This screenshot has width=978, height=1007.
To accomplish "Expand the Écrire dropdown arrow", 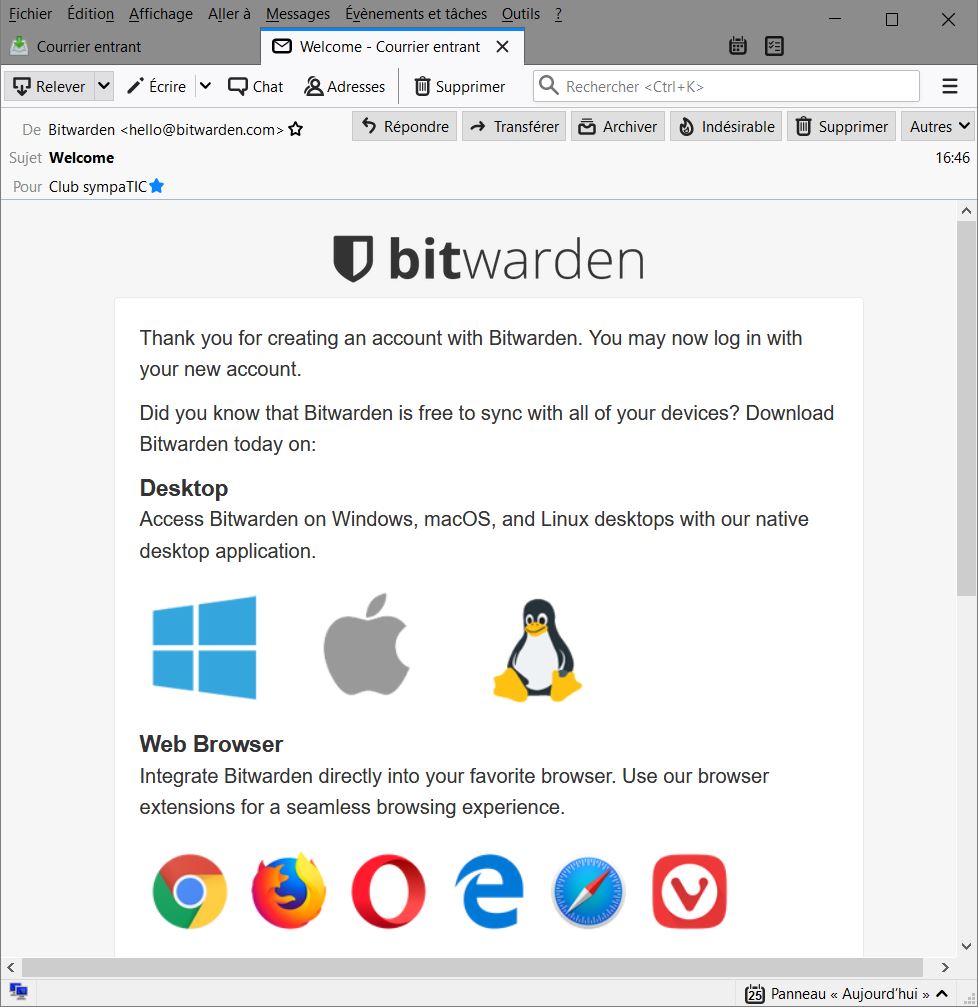I will pyautogui.click(x=206, y=87).
